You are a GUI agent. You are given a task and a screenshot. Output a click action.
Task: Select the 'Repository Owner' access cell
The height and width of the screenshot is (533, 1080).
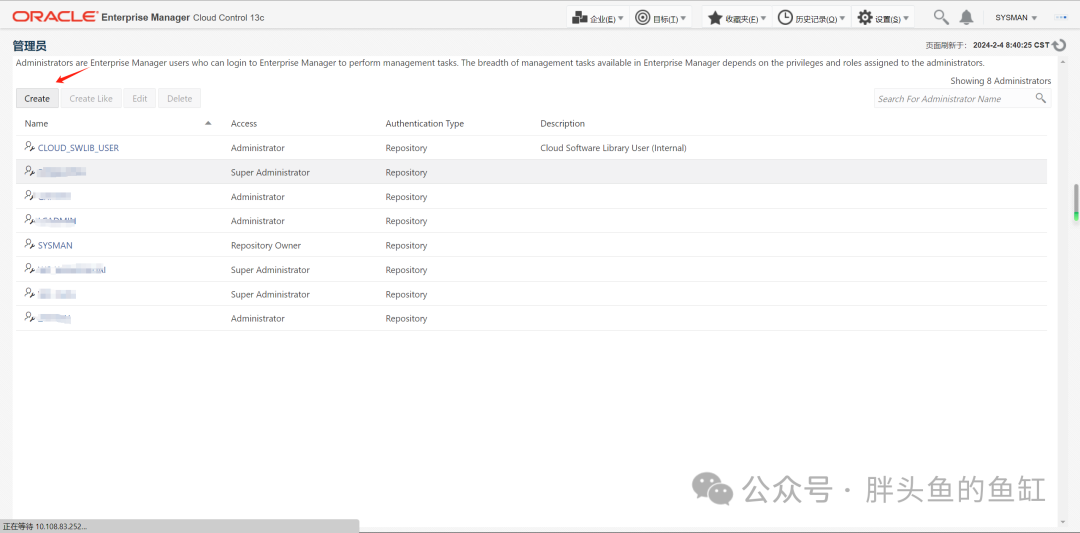tap(266, 245)
